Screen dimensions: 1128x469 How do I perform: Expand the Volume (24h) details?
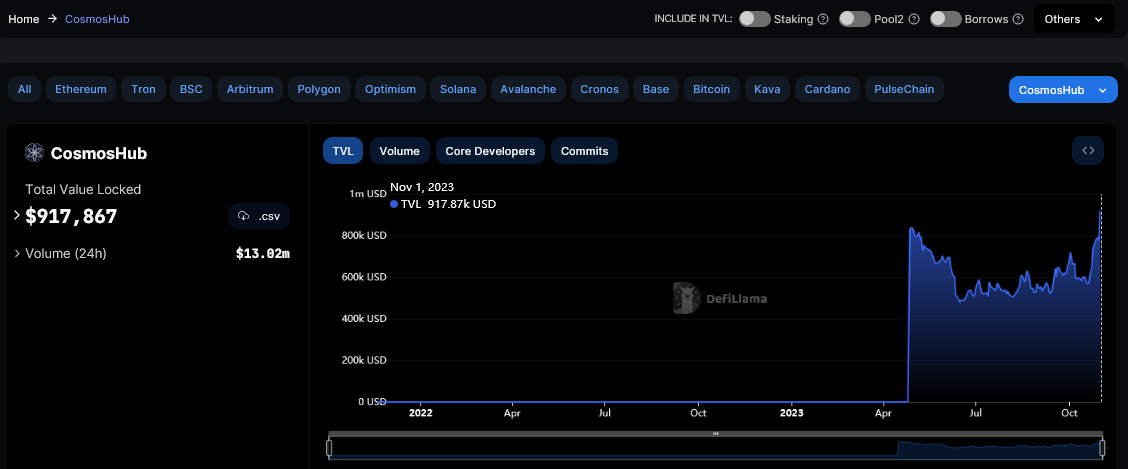[16, 253]
